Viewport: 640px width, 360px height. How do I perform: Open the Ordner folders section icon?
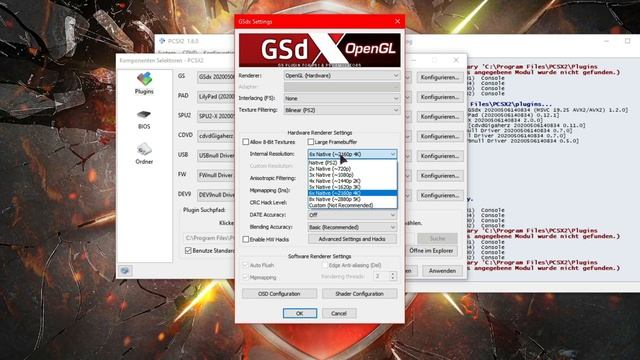pyautogui.click(x=144, y=154)
